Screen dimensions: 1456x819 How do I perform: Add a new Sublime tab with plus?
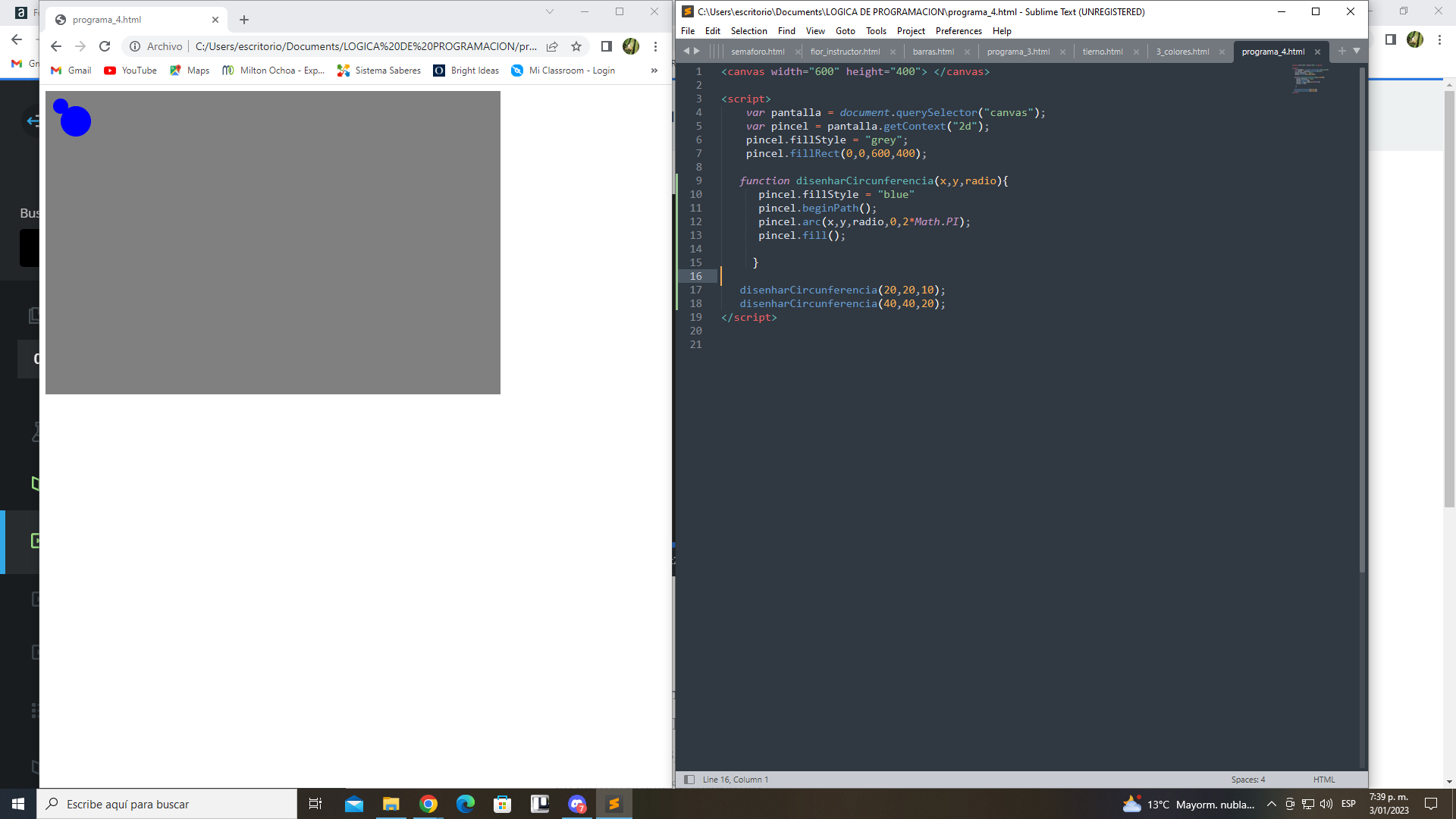1341,51
